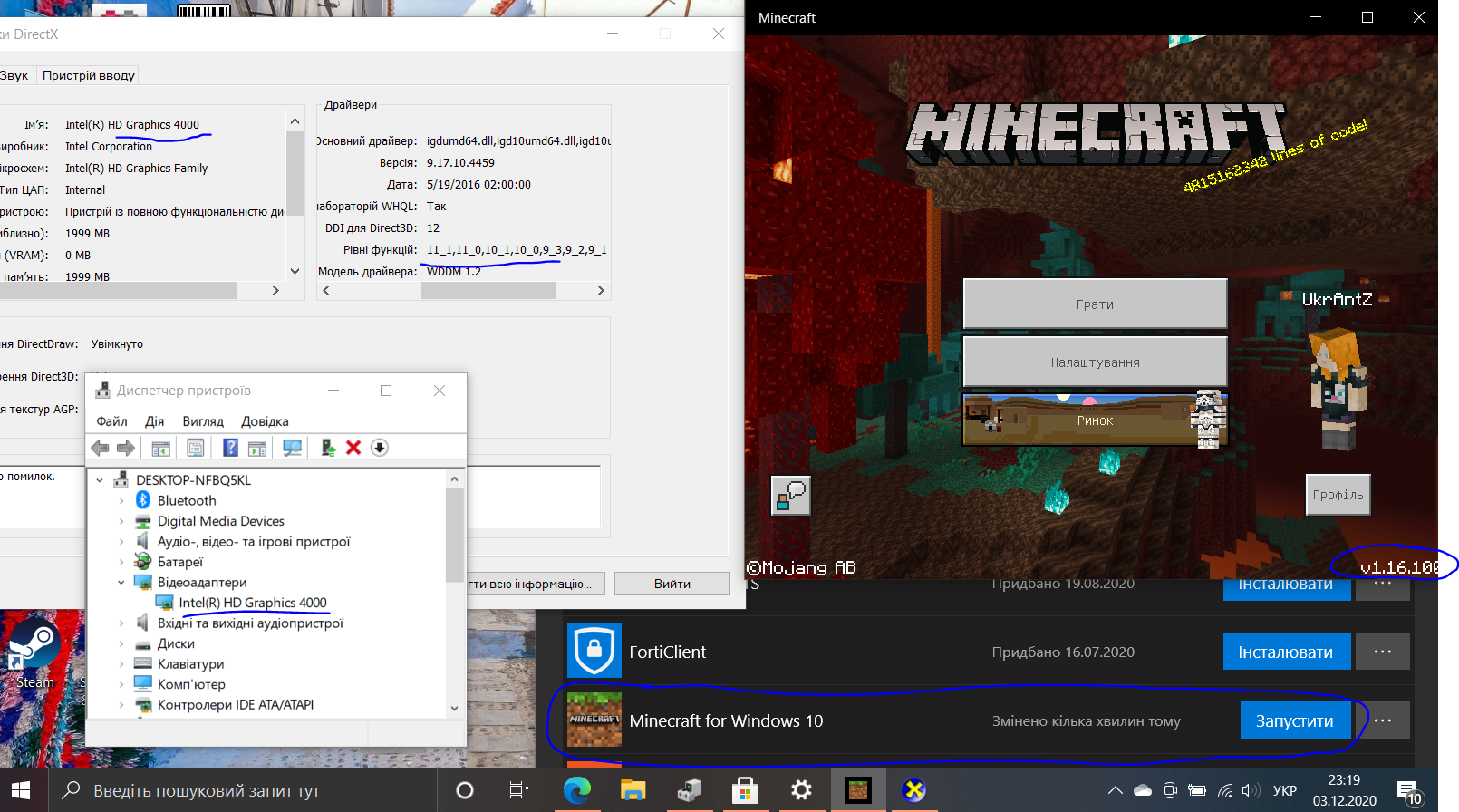Open the Steam desktop shortcut
Screen dimensions: 1459x812
(x=34, y=652)
